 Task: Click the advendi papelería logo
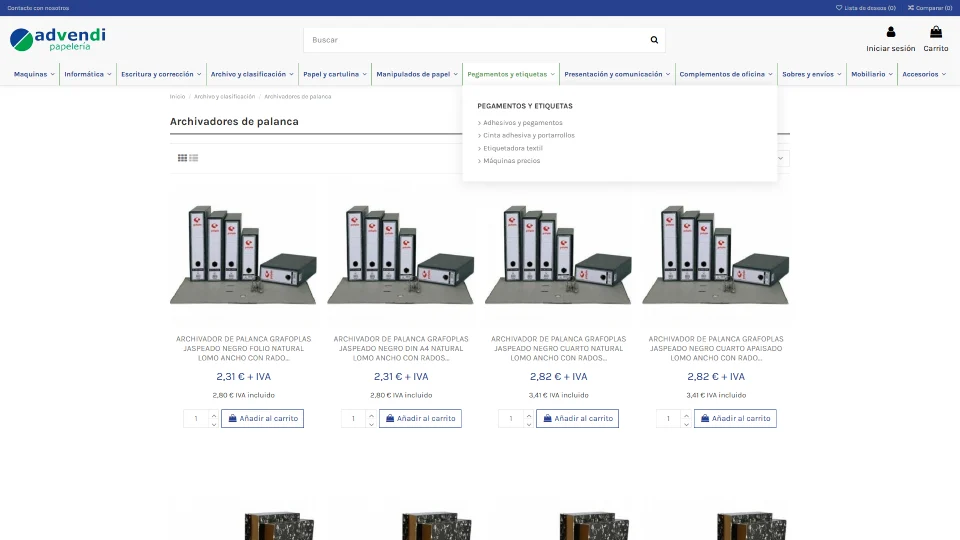point(58,39)
